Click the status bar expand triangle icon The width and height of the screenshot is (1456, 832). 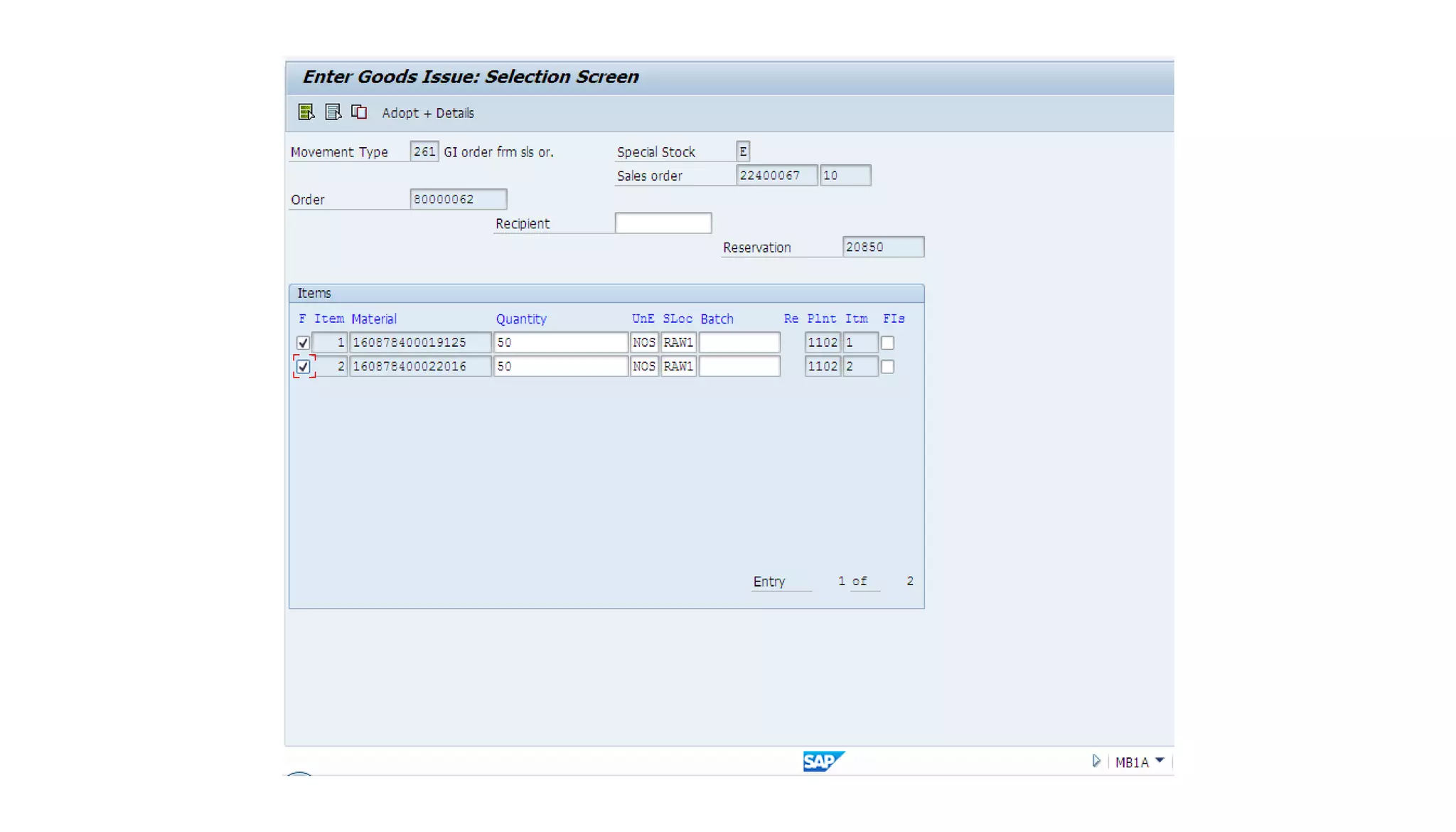pyautogui.click(x=1096, y=762)
